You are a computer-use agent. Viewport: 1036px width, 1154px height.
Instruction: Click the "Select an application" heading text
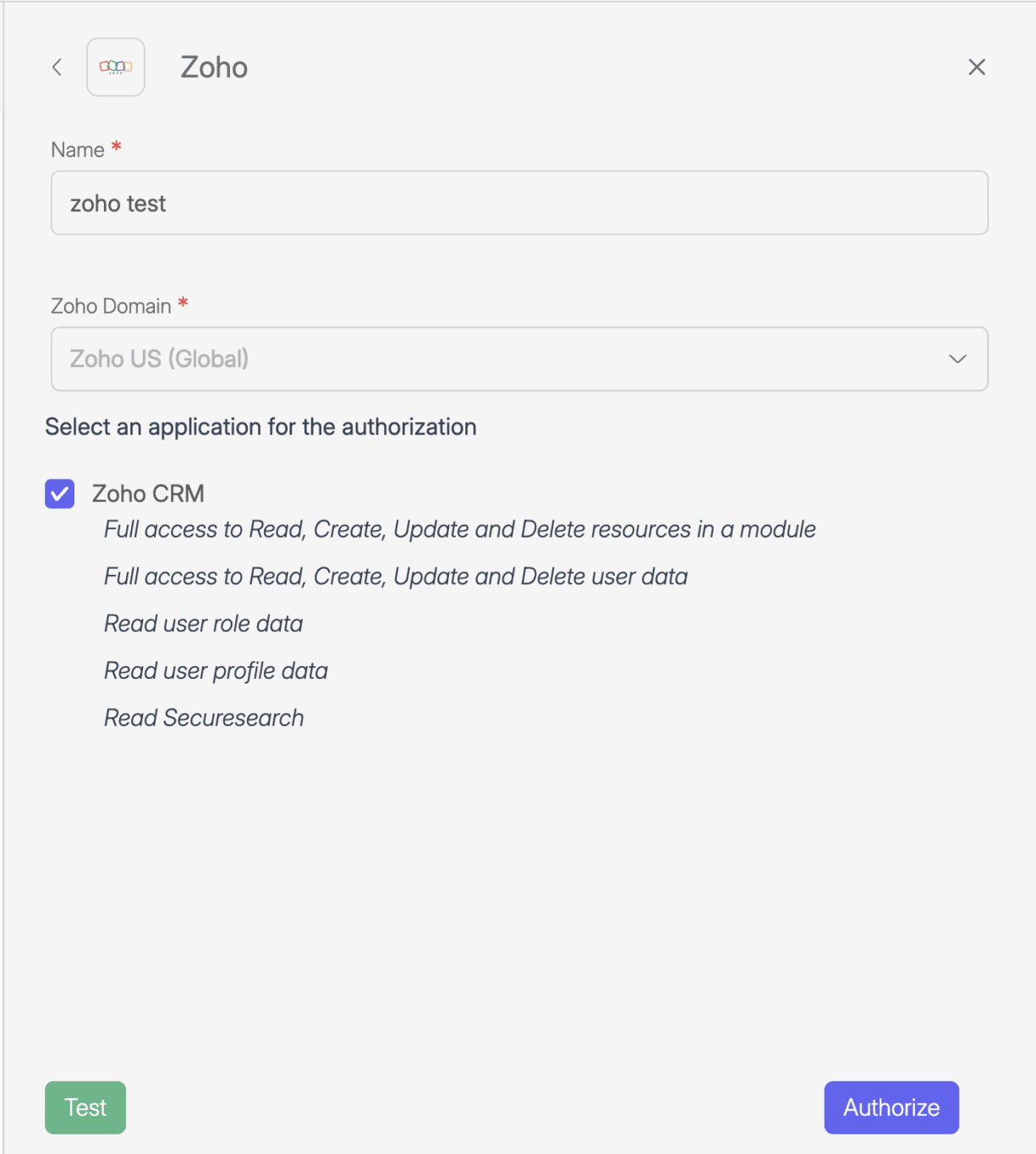260,427
